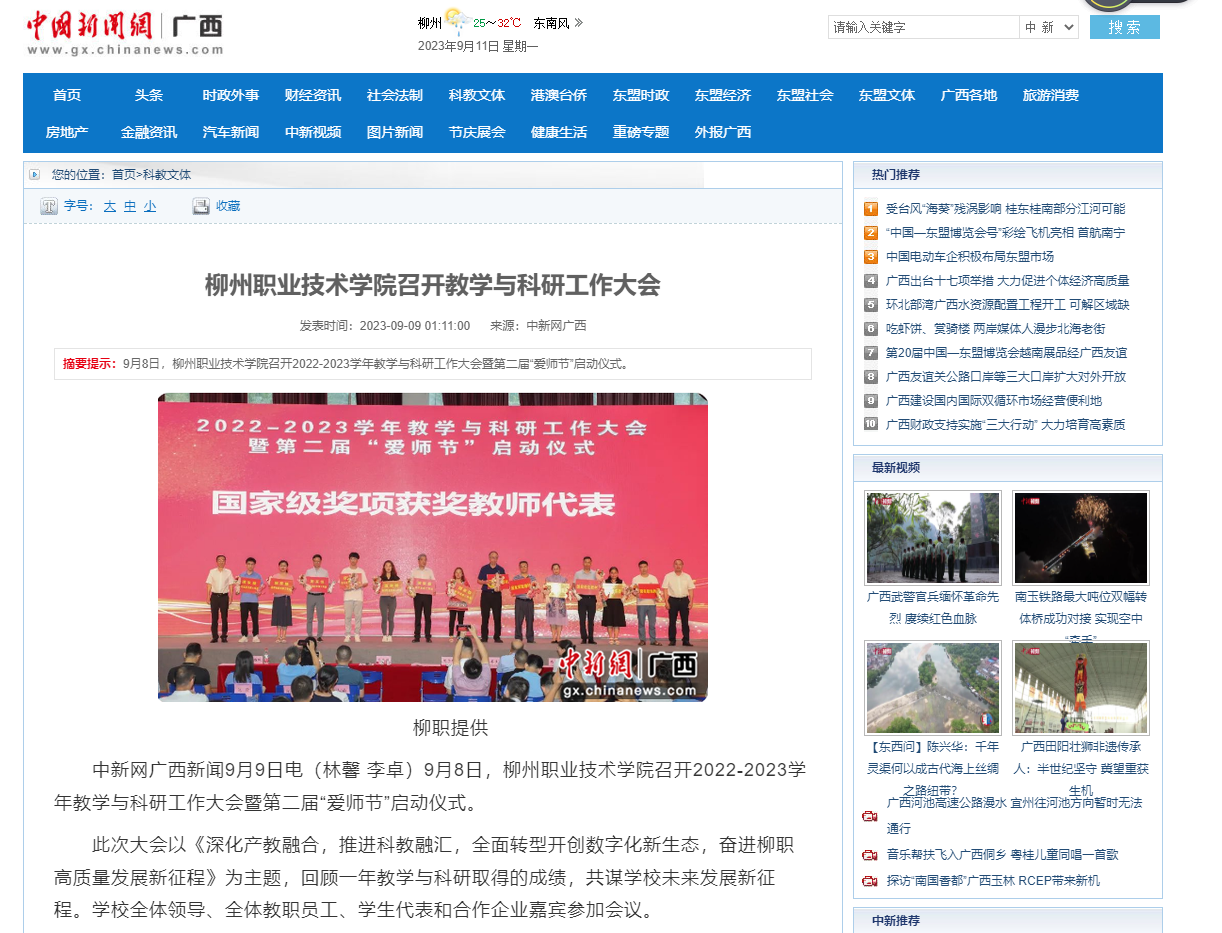Set font size to large 大
This screenshot has width=1222, height=933.
[110, 206]
